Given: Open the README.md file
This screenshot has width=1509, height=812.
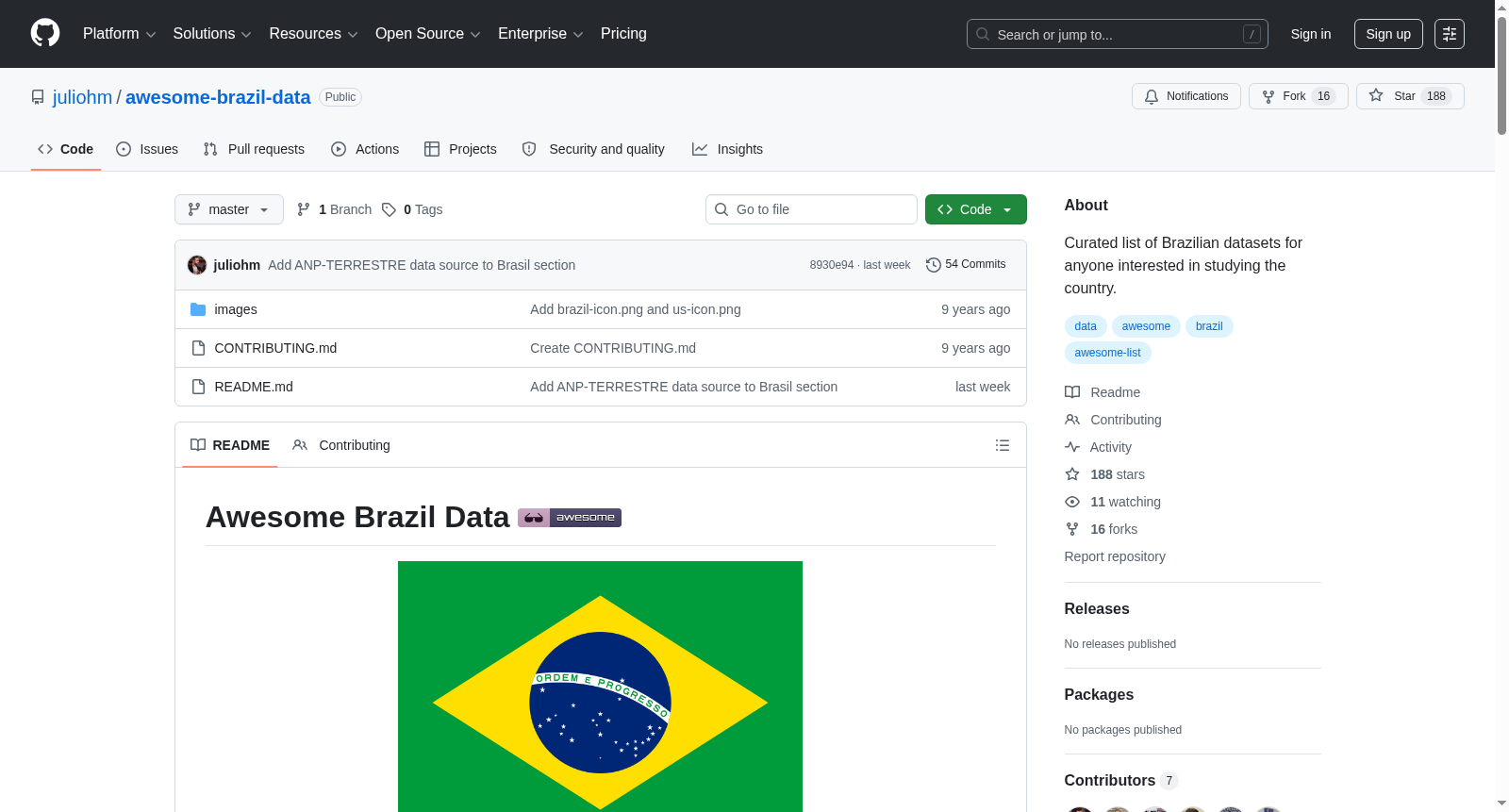Looking at the screenshot, I should 254,387.
